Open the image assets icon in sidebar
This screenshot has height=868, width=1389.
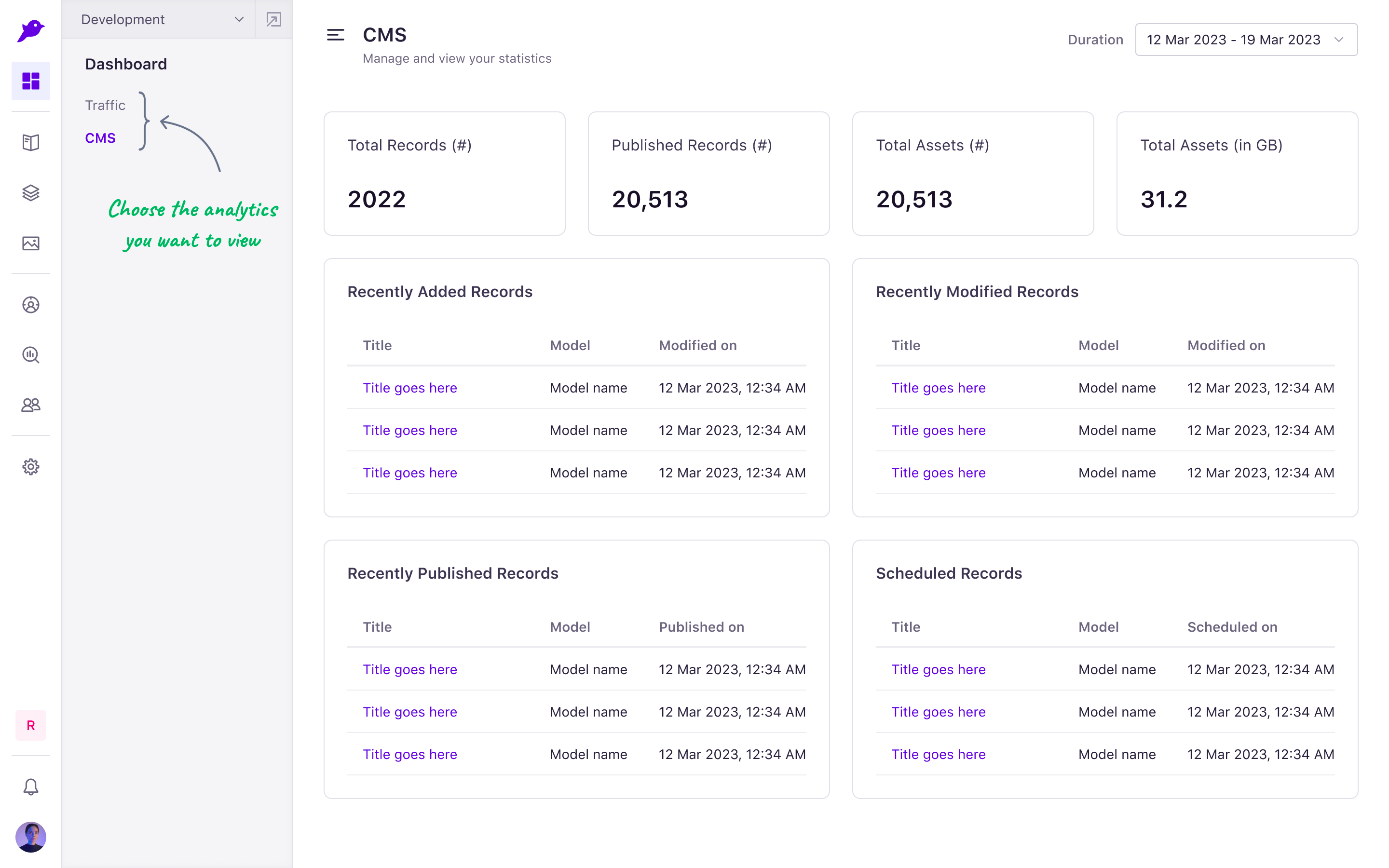[x=30, y=244]
